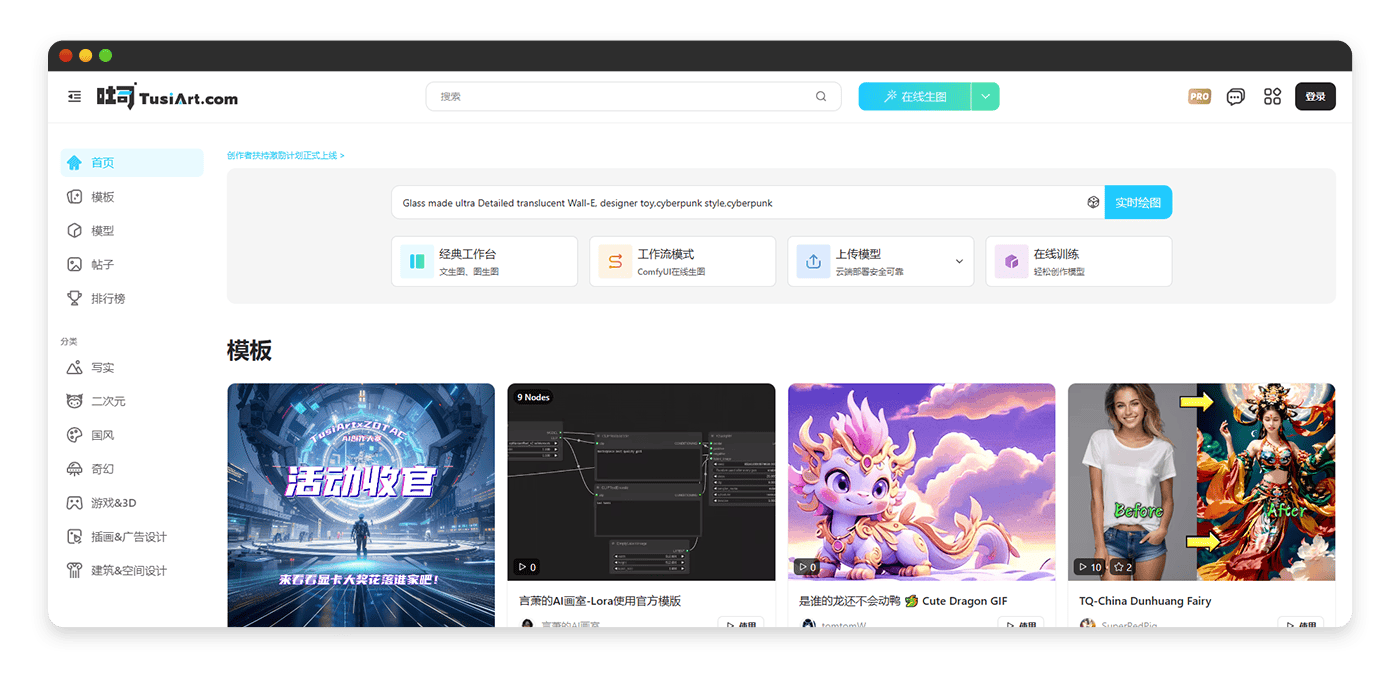Open the 创作者扶持激励计划正式上线 link
Image resolution: width=1400 pixels, height=700 pixels.
(x=286, y=156)
